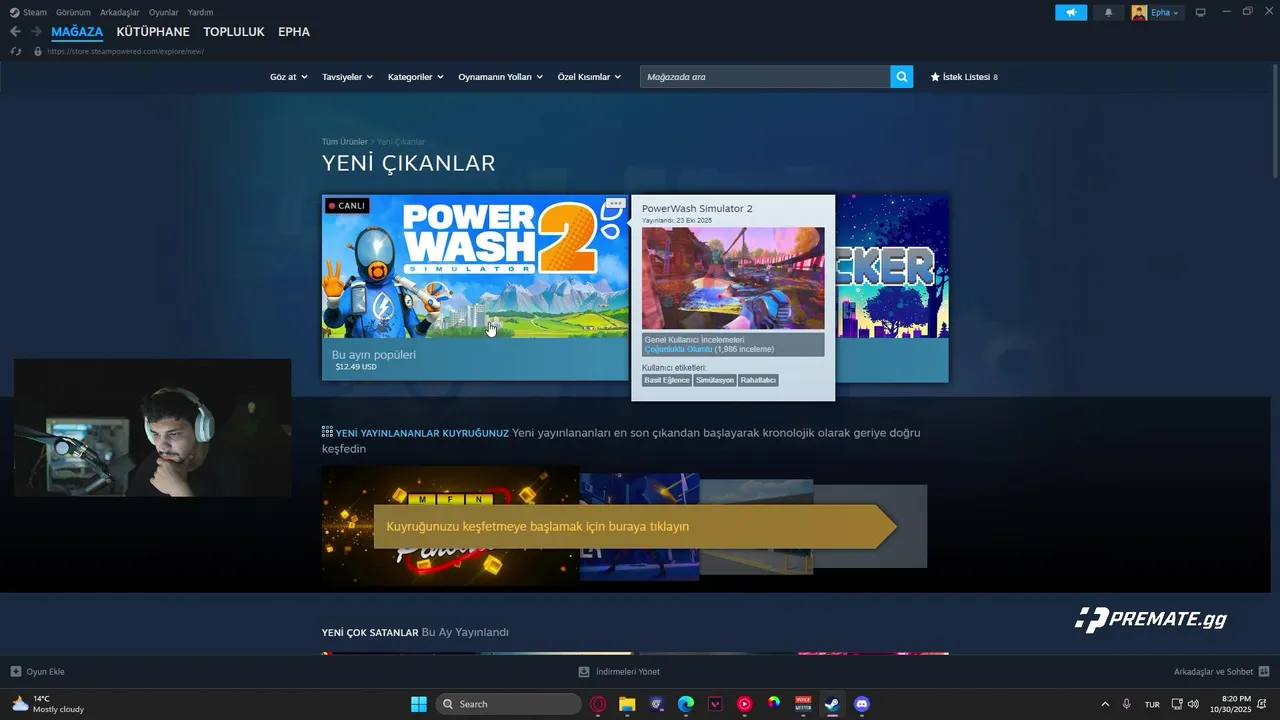This screenshot has width=1280, height=720.
Task: Open İndirmeleri Yönet downloads manager
Action: [619, 672]
